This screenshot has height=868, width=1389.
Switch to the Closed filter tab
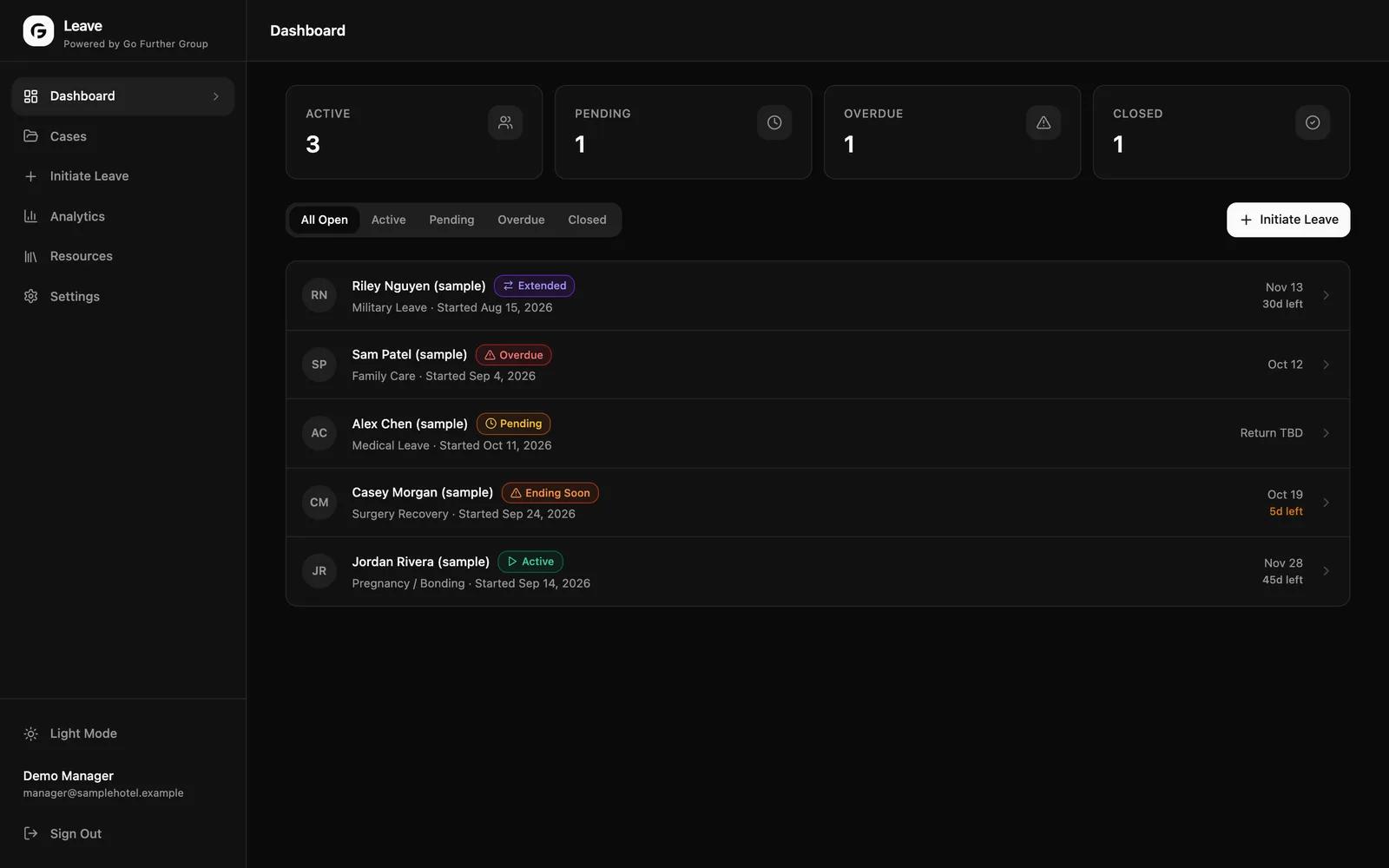pos(587,220)
